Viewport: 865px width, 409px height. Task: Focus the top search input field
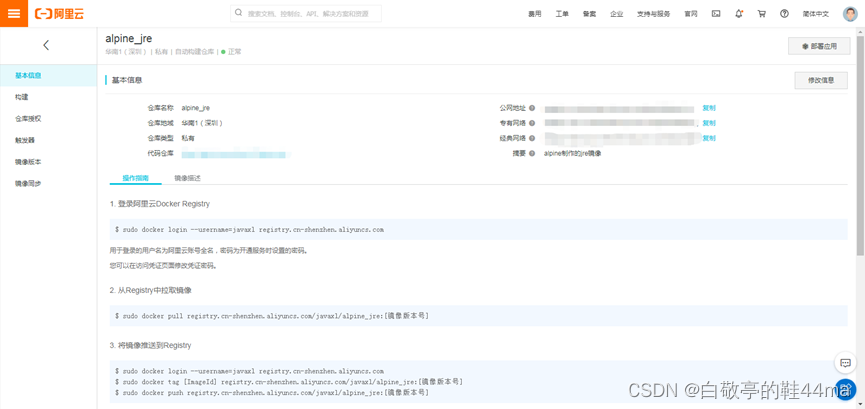306,13
